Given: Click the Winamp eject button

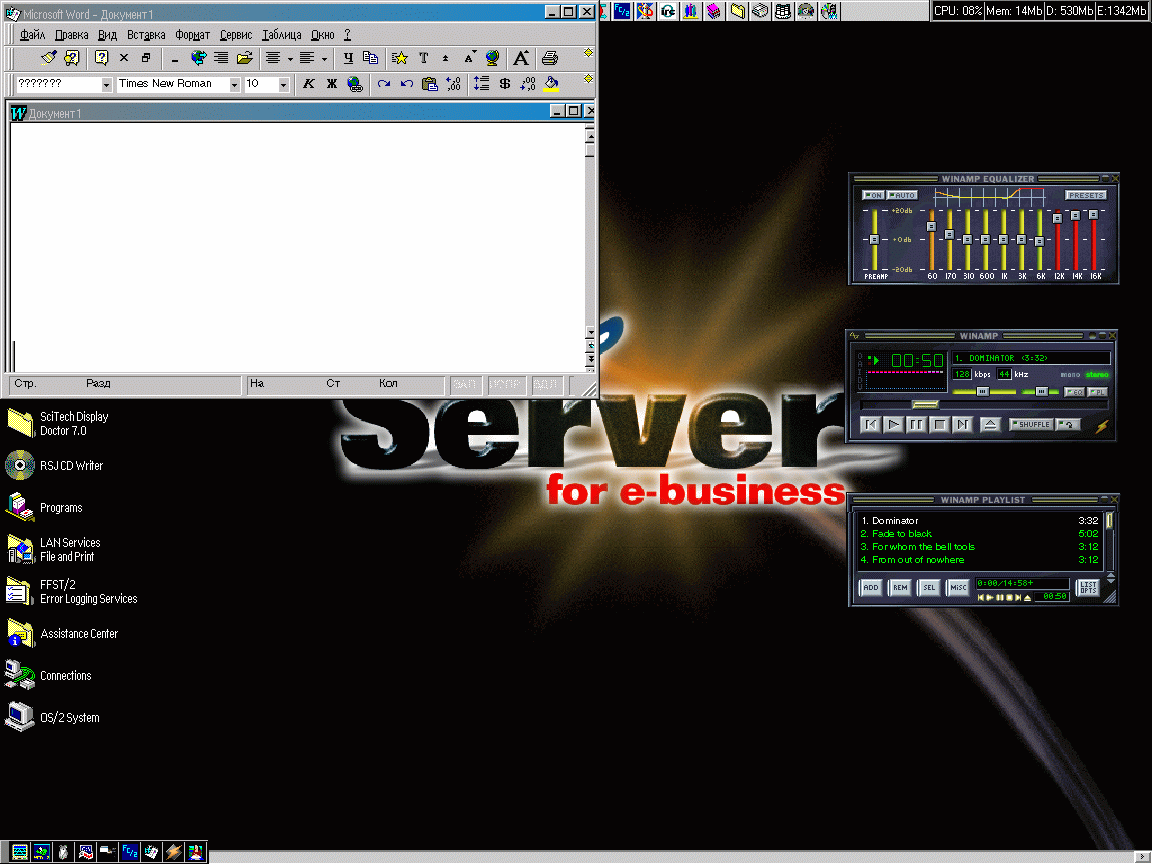Looking at the screenshot, I should (990, 425).
